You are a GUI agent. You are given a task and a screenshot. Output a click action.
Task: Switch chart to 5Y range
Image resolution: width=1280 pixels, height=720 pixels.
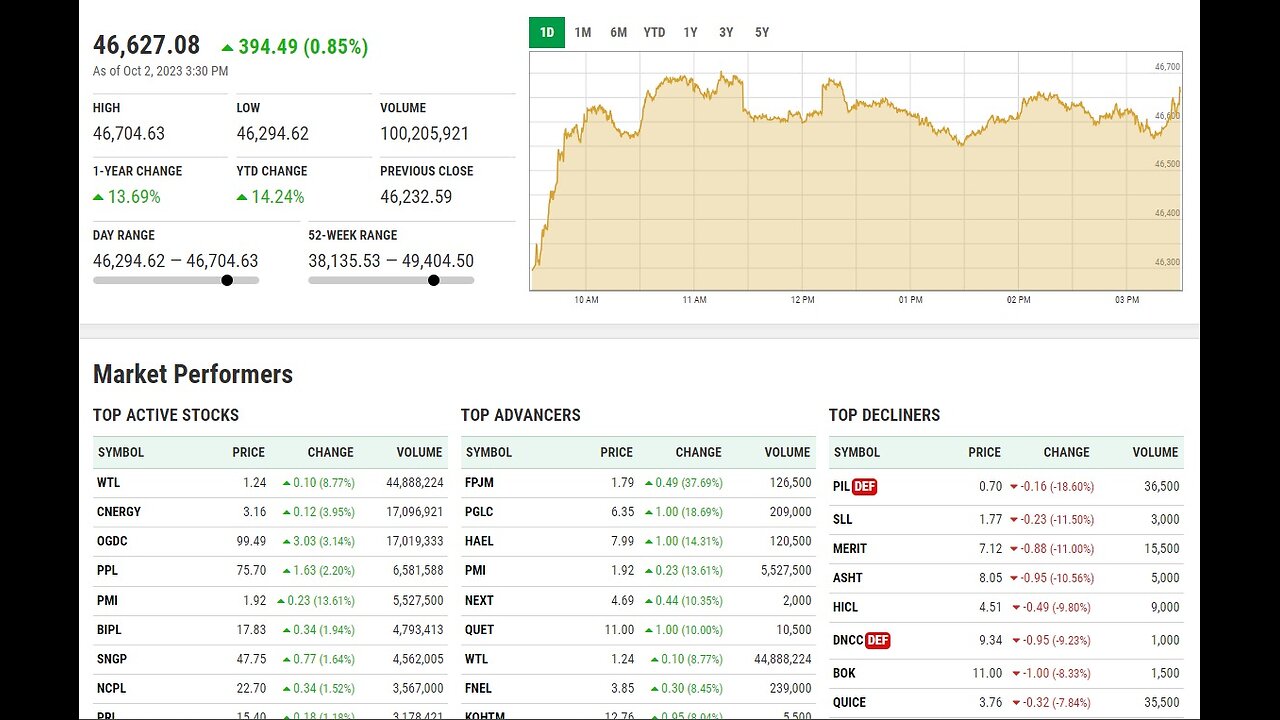point(762,32)
